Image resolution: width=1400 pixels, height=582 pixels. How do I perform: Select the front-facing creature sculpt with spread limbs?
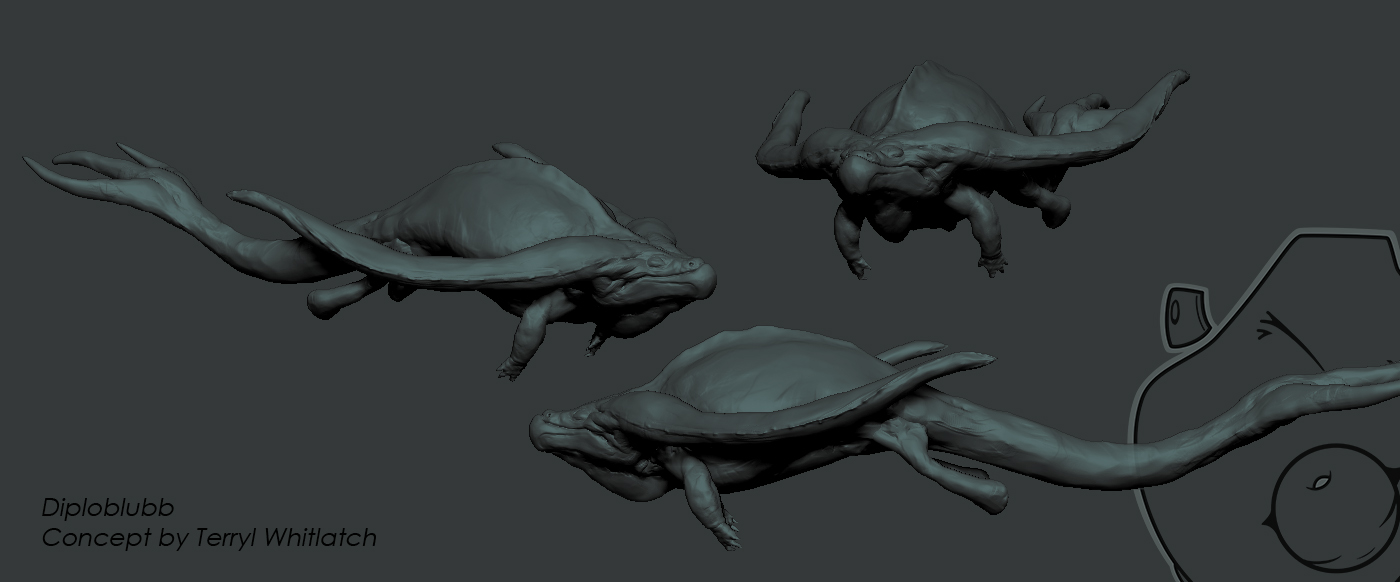(972, 169)
